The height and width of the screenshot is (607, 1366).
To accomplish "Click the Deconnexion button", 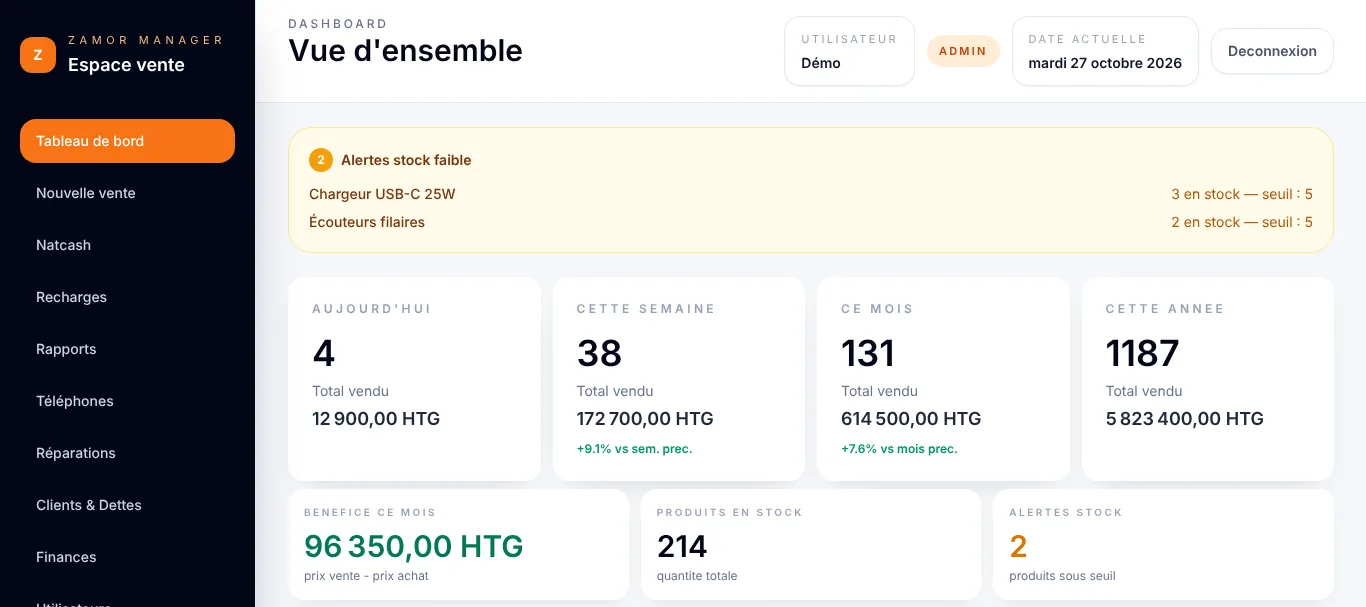I will (x=1272, y=51).
